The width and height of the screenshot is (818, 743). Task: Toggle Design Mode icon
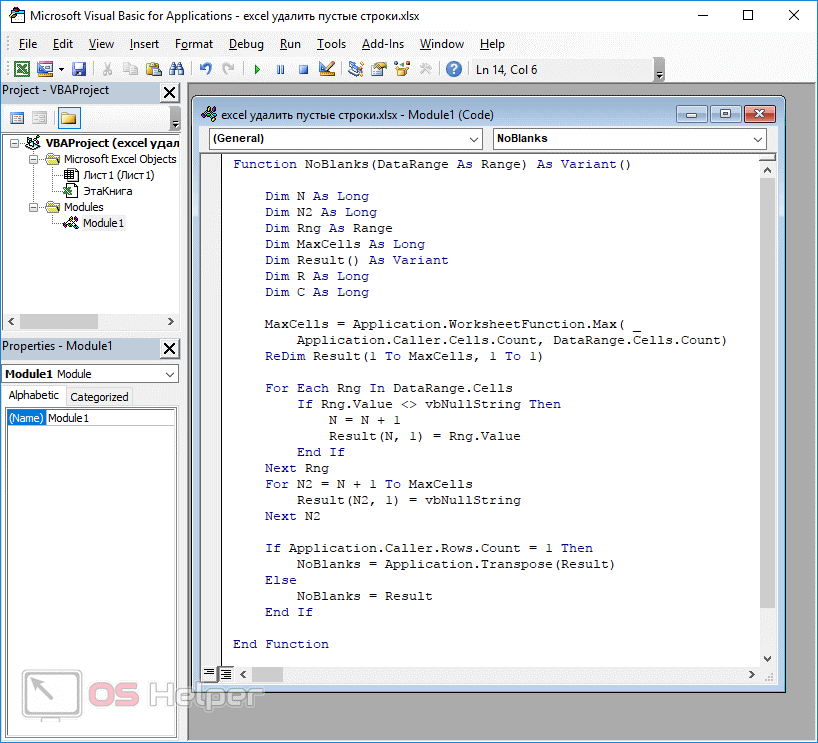326,69
